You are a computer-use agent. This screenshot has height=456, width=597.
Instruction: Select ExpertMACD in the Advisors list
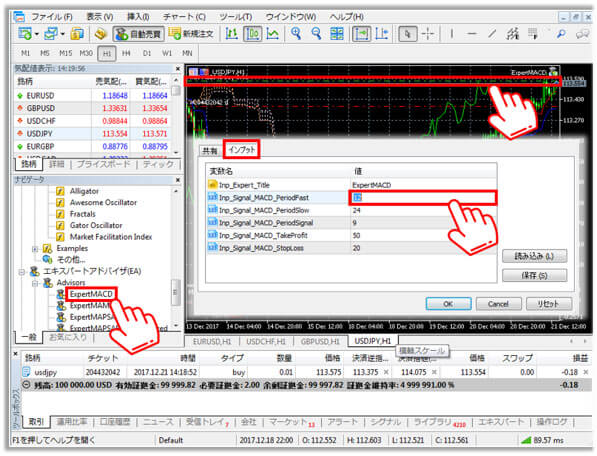pos(91,294)
